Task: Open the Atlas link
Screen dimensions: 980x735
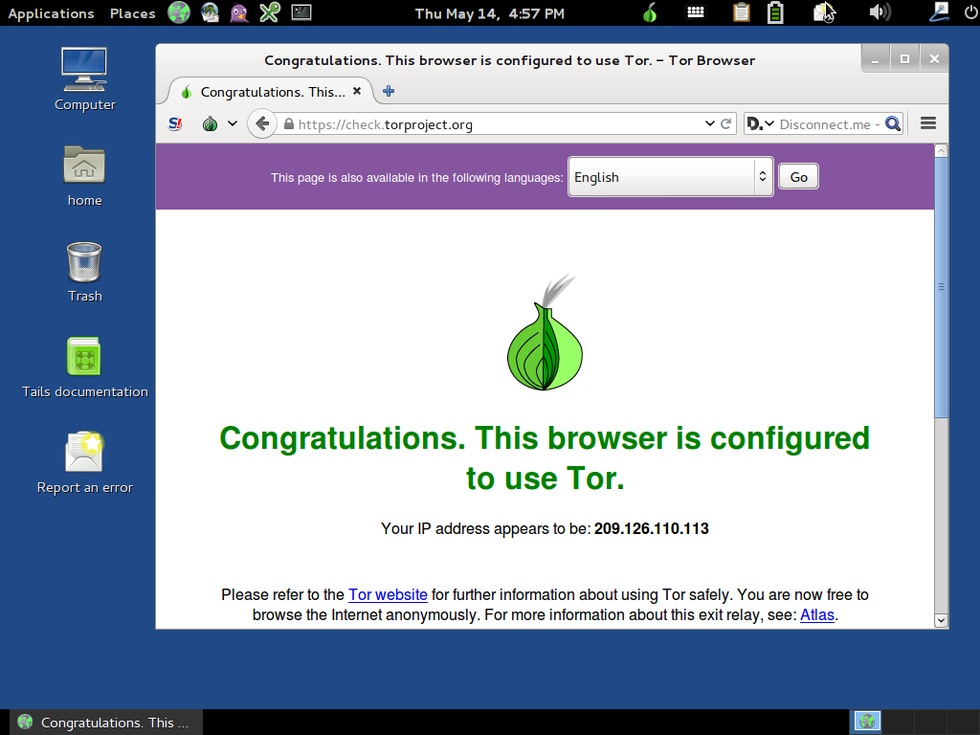Action: click(816, 615)
